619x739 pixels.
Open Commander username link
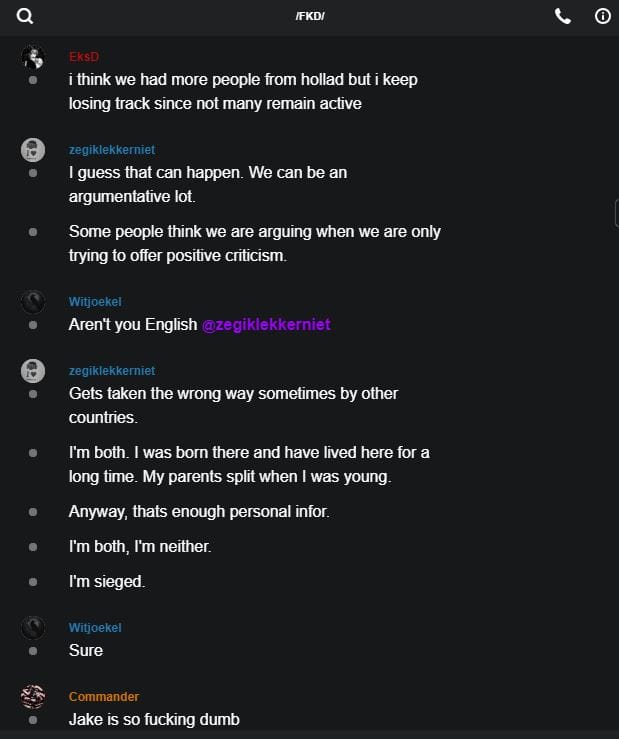pyautogui.click(x=104, y=696)
